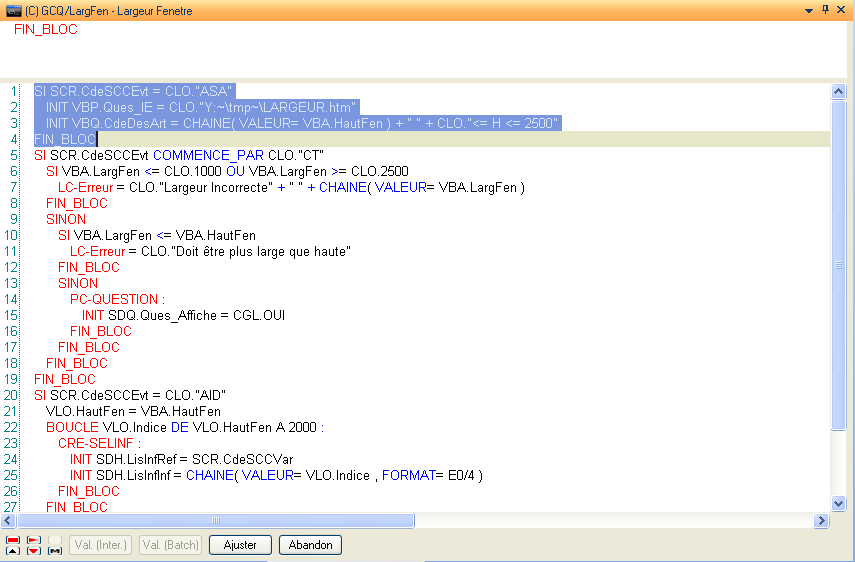
Task: Pin the Largeur Fenetre panel
Action: point(825,10)
